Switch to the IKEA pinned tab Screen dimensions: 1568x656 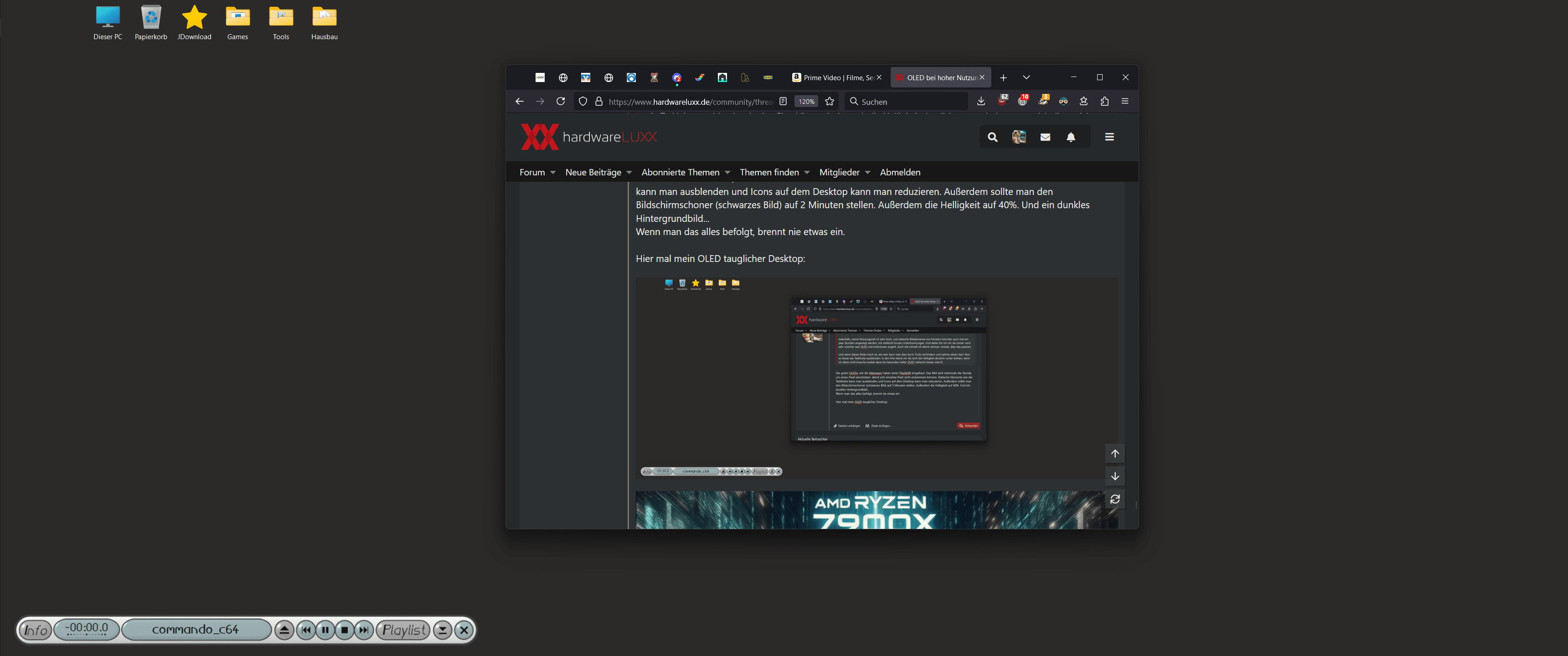(x=768, y=77)
